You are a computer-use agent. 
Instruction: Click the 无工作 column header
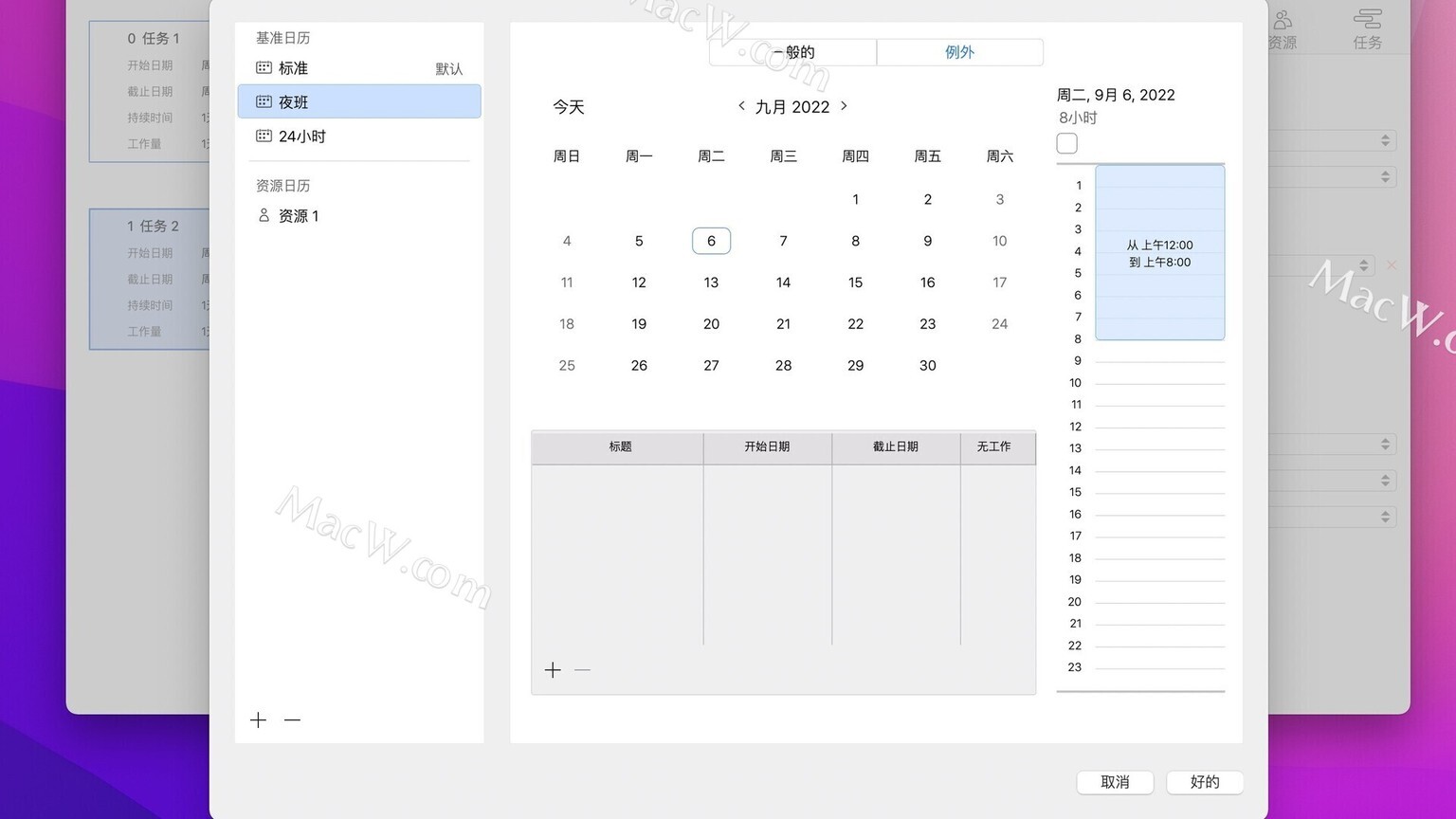[x=997, y=447]
